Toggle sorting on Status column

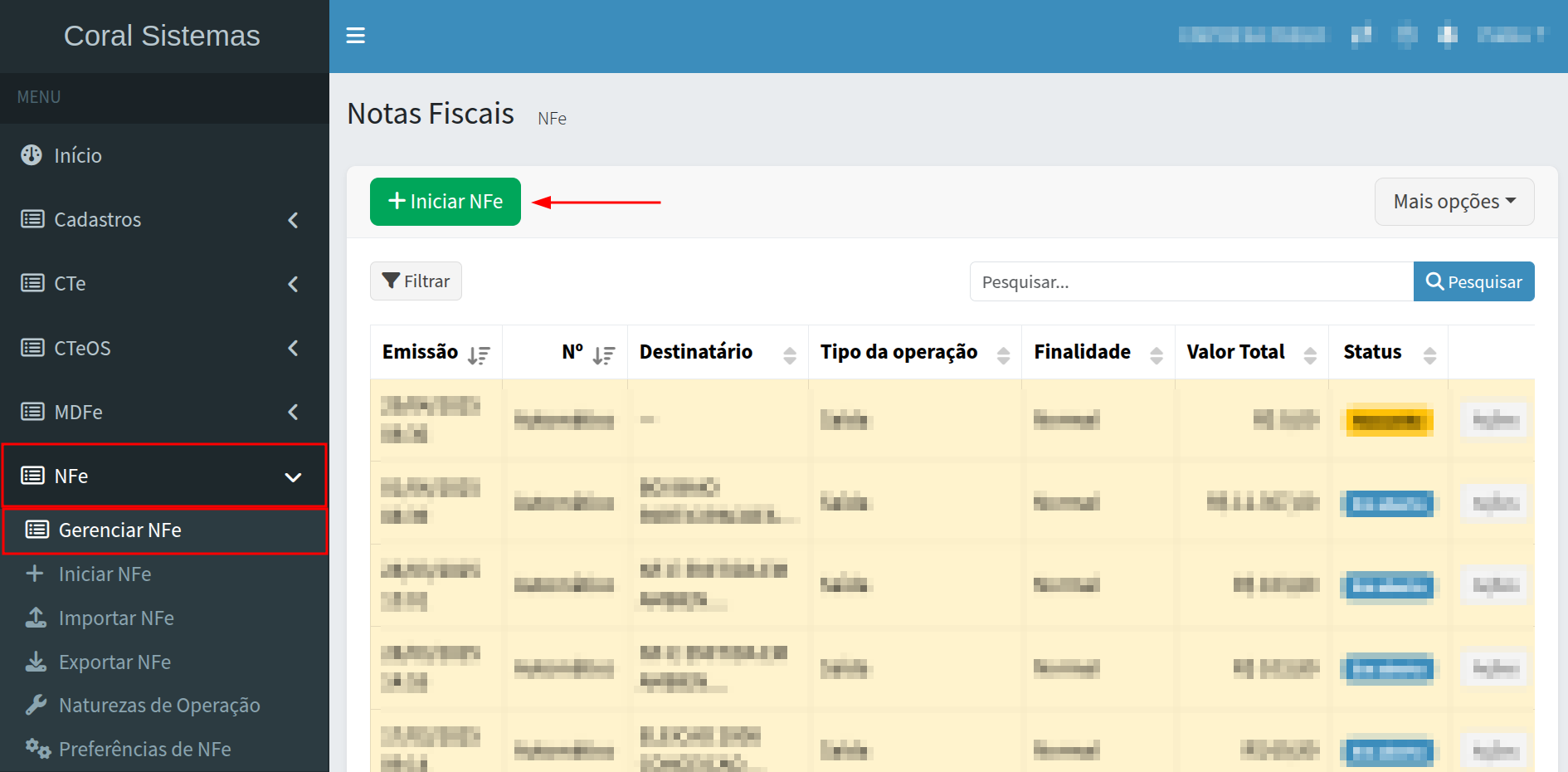click(1429, 355)
